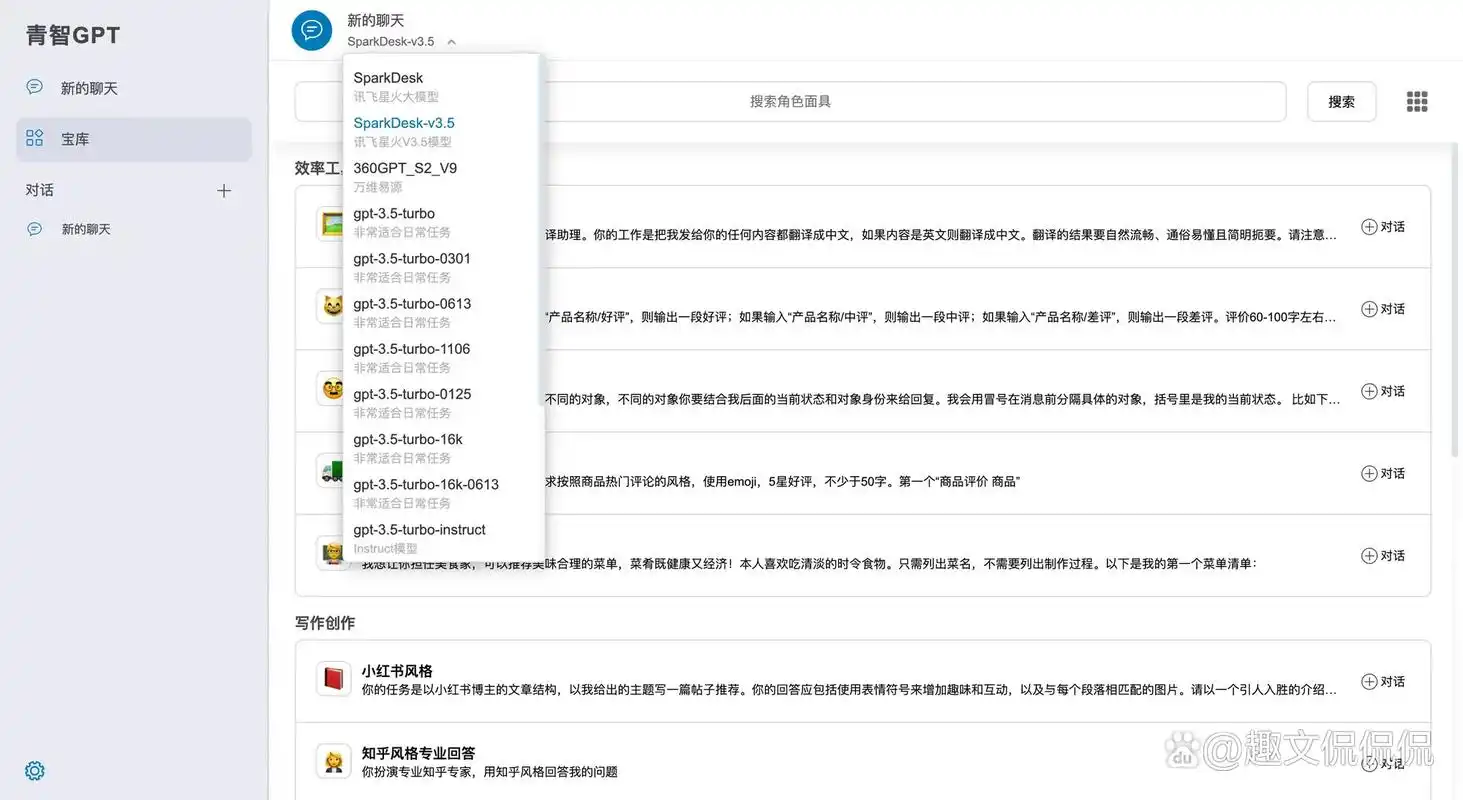Click the woman emoji icon on 知乎风格专业回答 card
The image size is (1463, 800).
coord(332,761)
